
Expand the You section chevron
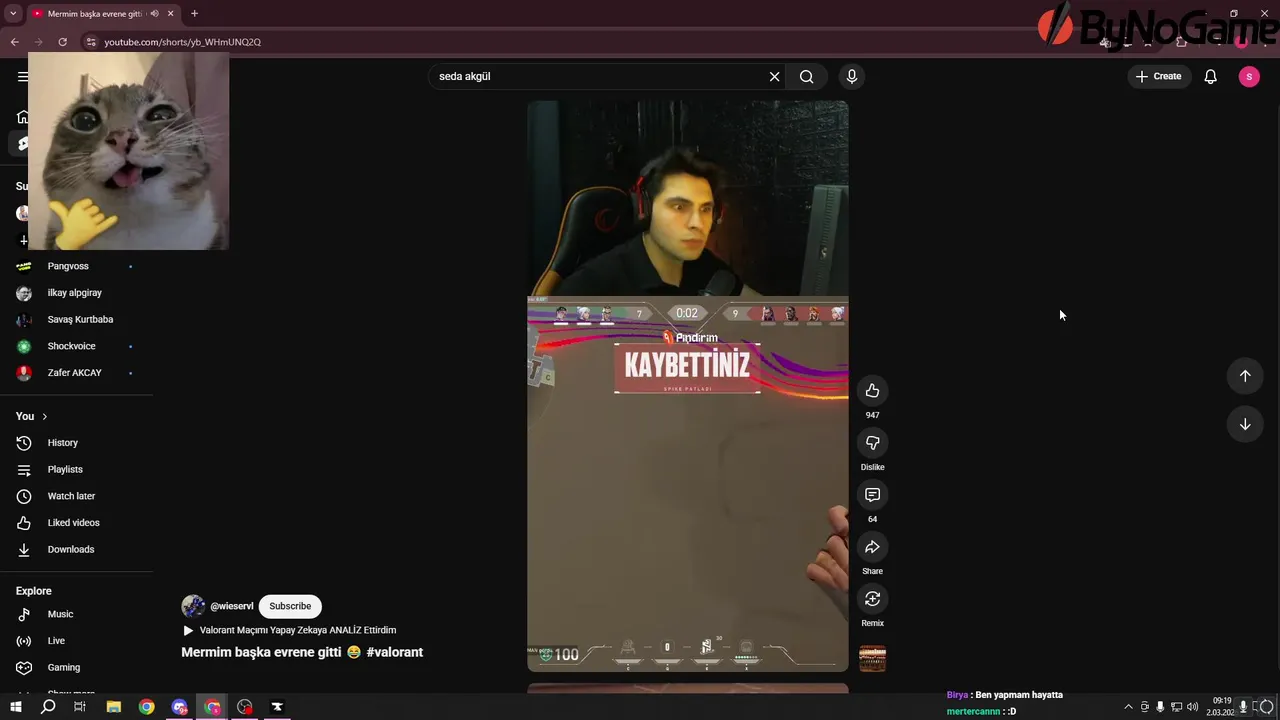tap(44, 416)
